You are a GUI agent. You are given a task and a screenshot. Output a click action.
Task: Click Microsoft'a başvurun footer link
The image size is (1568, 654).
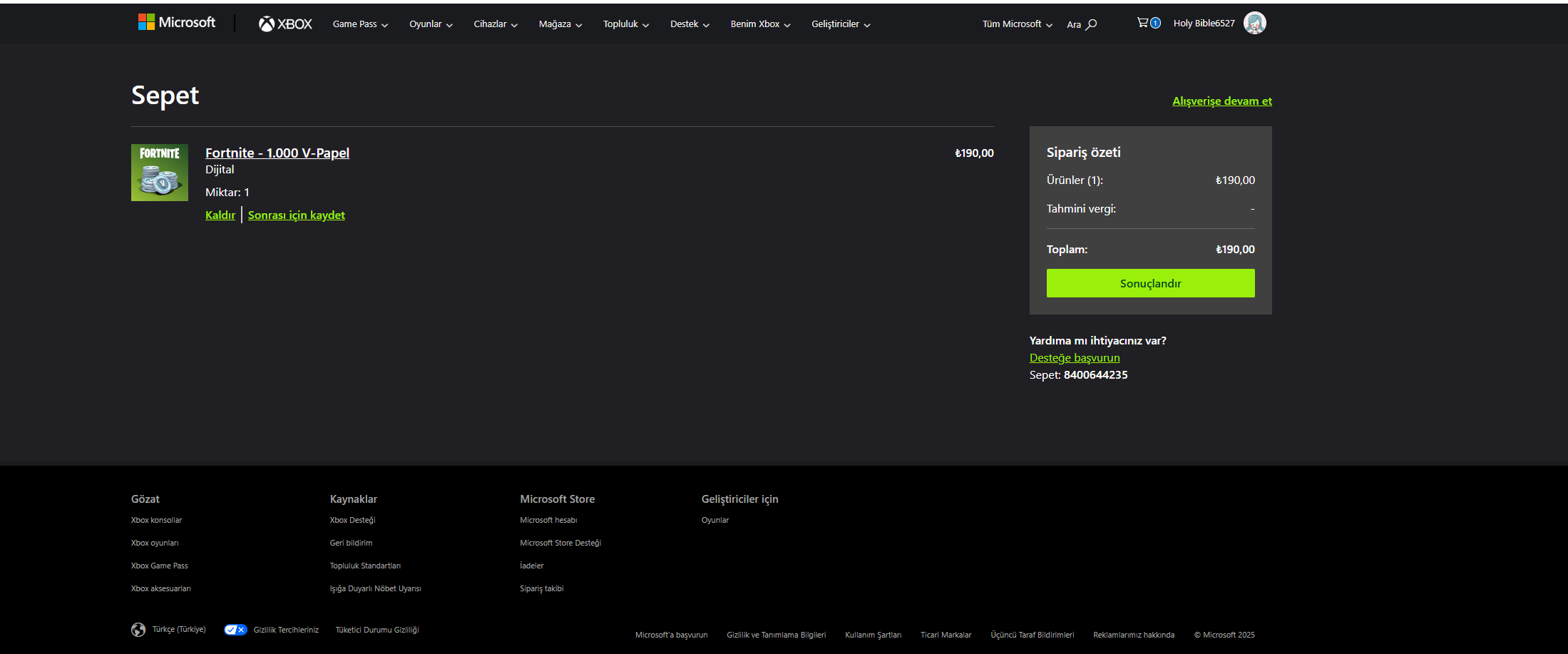[672, 635]
